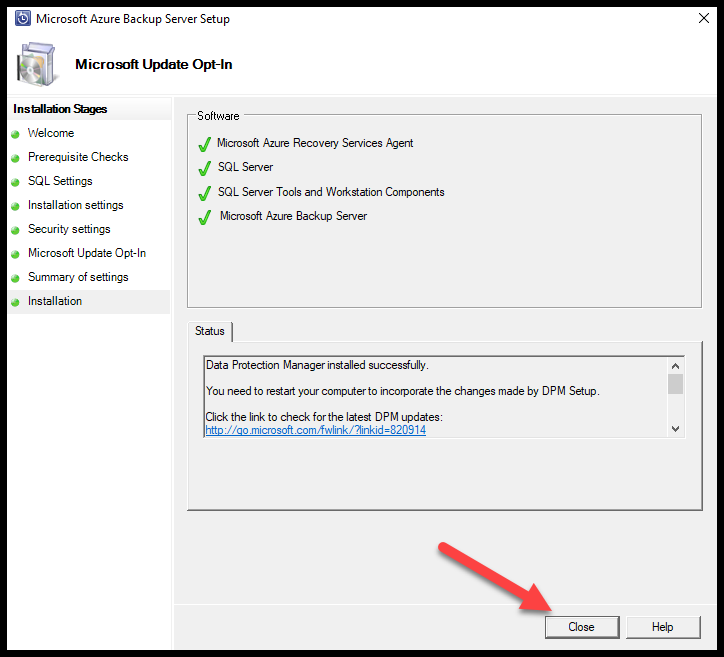Click the checkmark next to Recovery Services Agent

click(x=205, y=144)
